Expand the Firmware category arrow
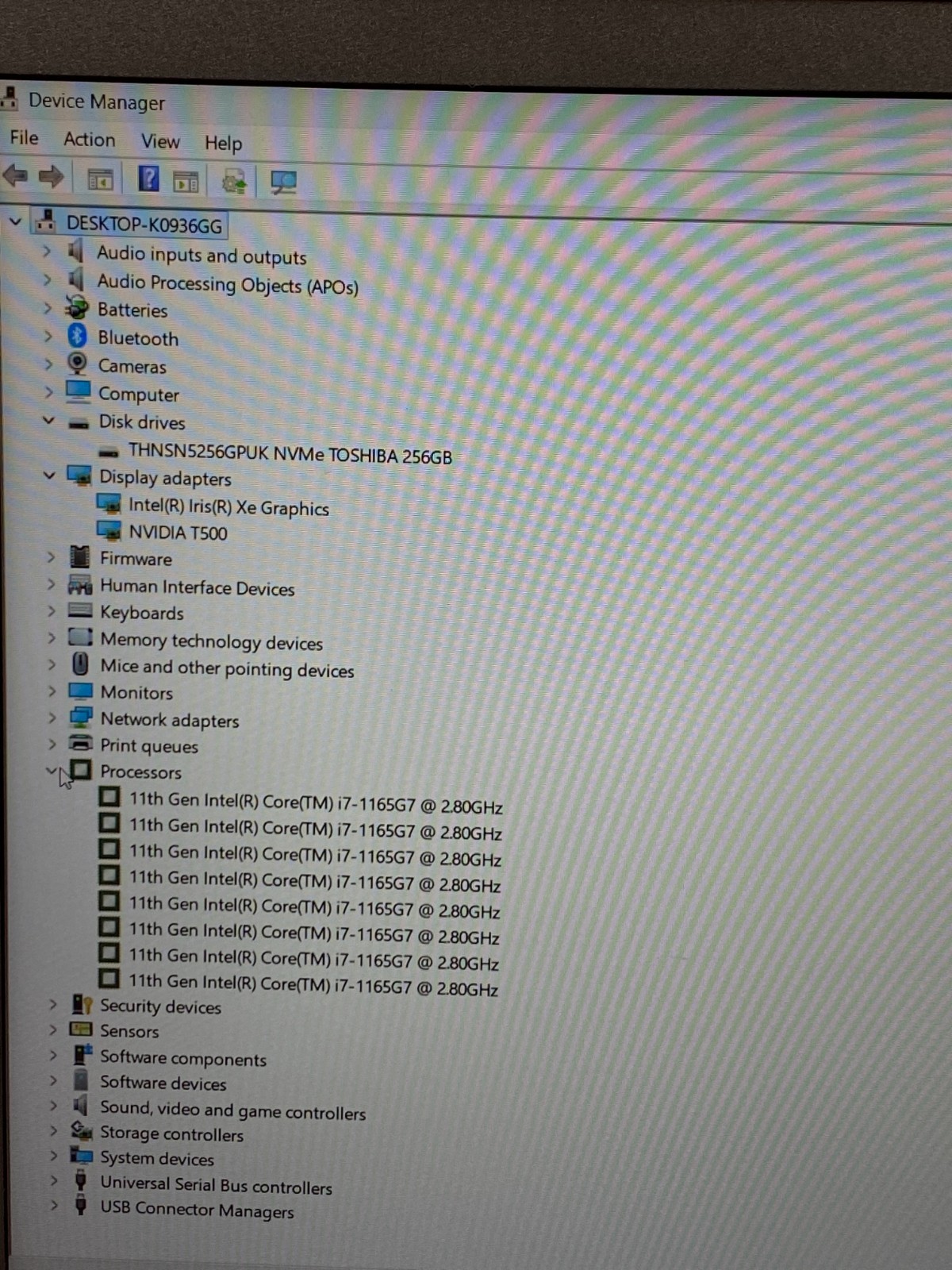 (x=51, y=557)
